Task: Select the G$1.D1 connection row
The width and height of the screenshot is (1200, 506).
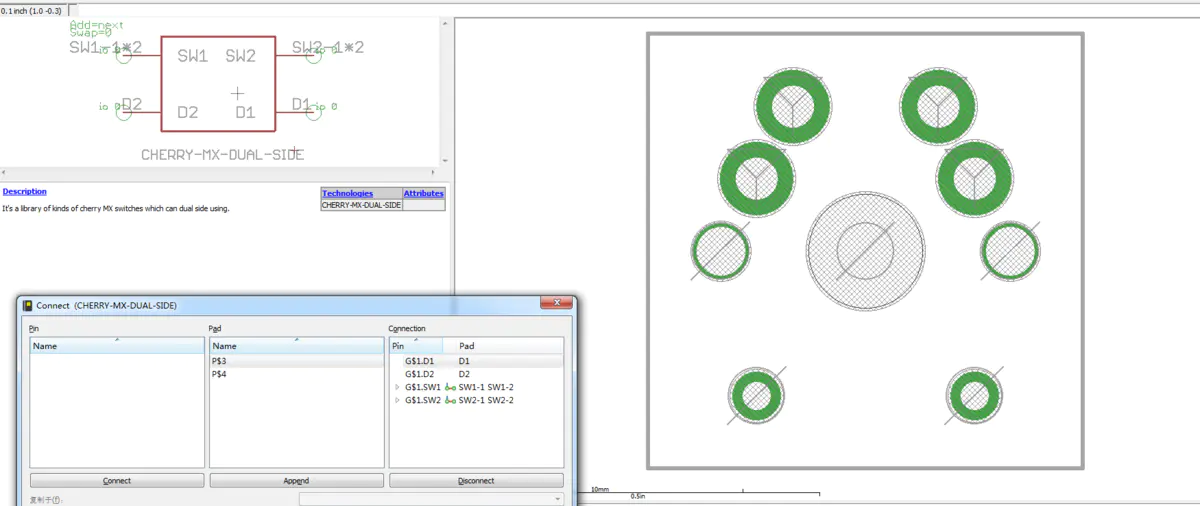Action: 476,360
